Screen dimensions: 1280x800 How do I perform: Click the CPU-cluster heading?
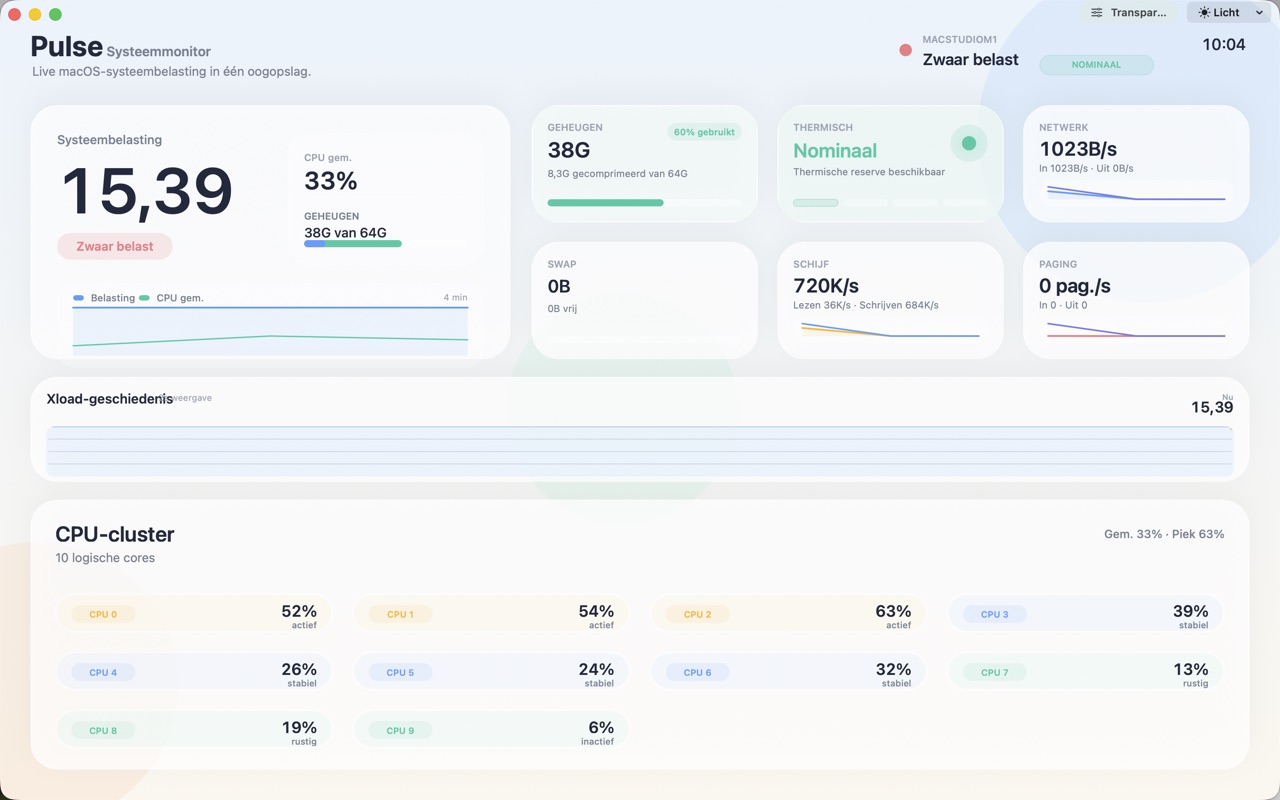coord(115,534)
